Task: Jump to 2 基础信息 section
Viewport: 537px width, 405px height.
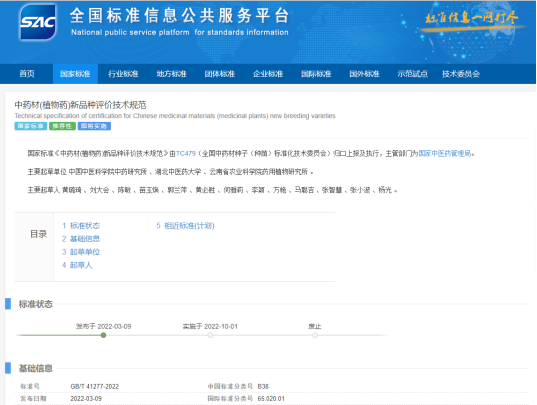Action: (81, 239)
